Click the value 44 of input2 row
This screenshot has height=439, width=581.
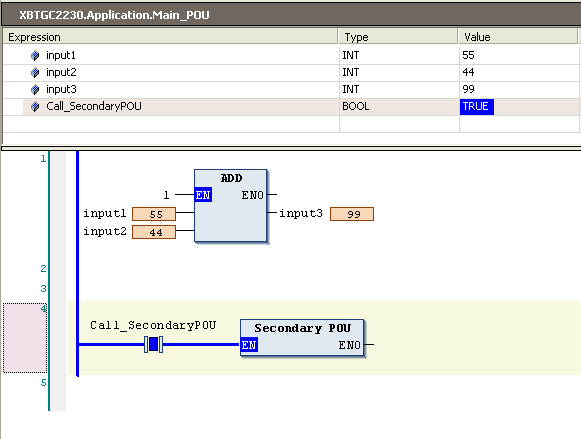click(468, 72)
